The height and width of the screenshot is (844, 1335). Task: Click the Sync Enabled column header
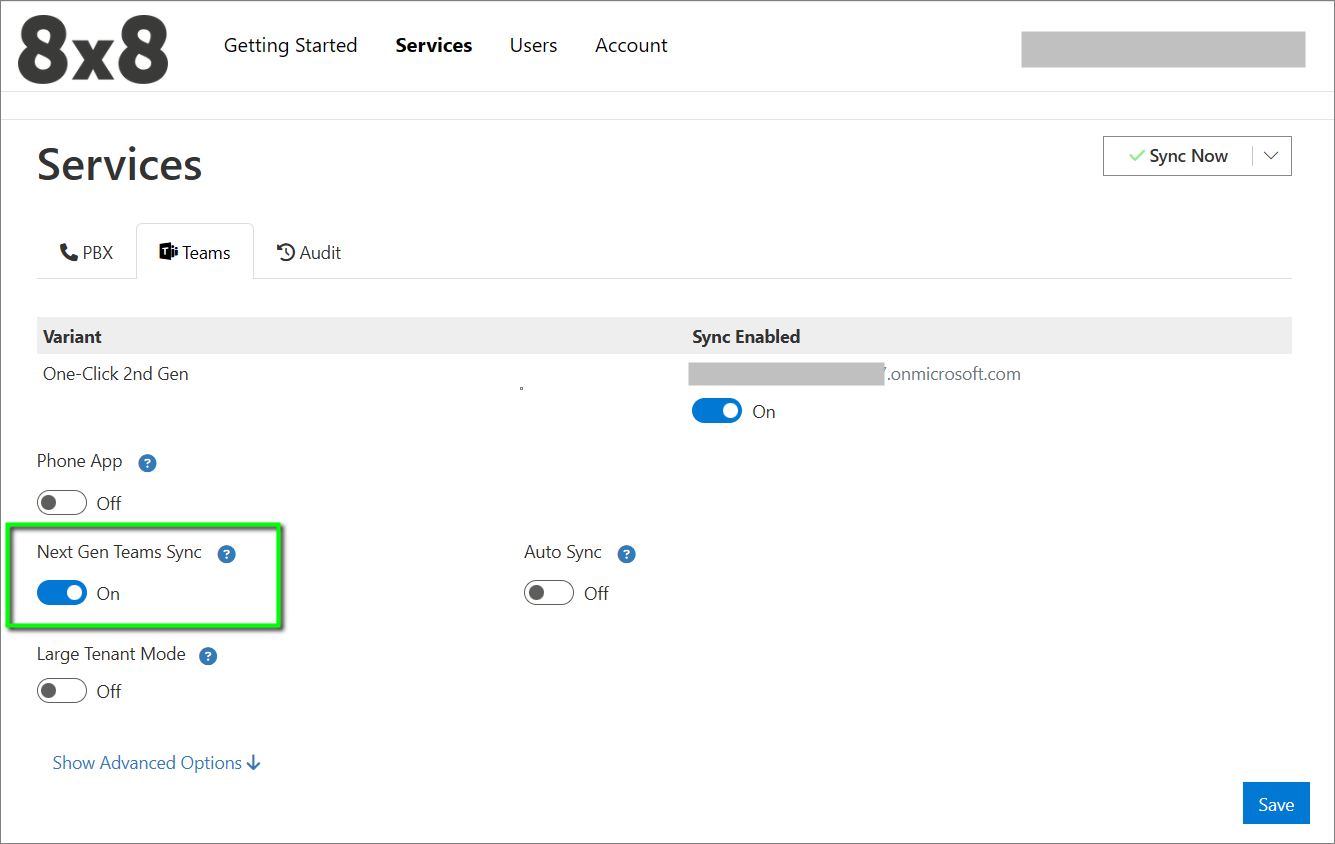pyautogui.click(x=746, y=337)
